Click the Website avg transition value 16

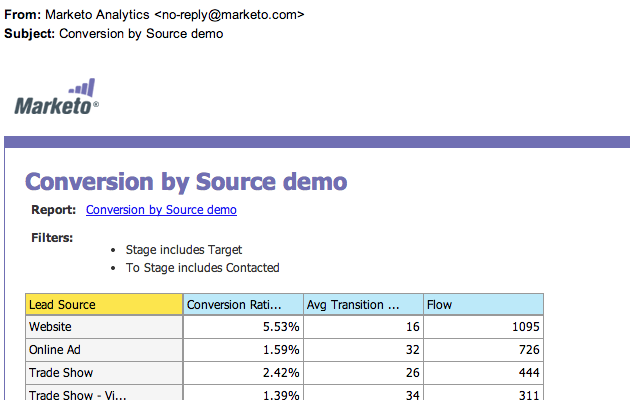(x=363, y=327)
